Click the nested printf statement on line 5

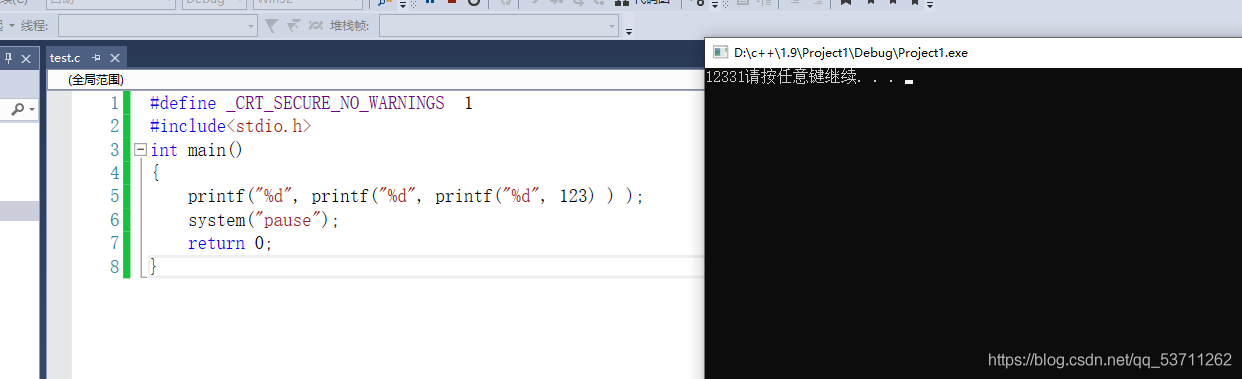(x=416, y=197)
